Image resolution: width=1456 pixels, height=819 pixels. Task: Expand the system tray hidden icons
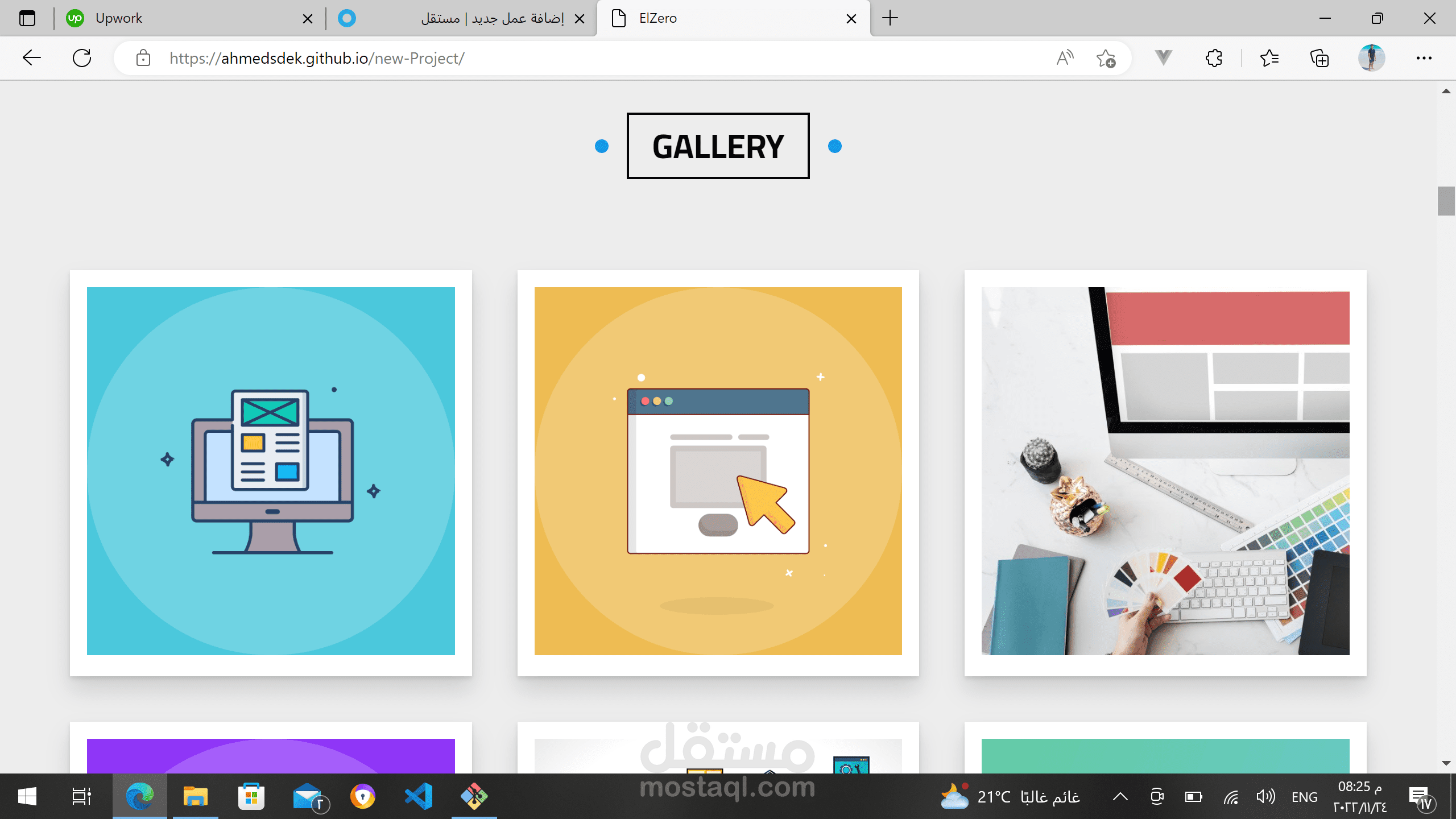[1120, 797]
